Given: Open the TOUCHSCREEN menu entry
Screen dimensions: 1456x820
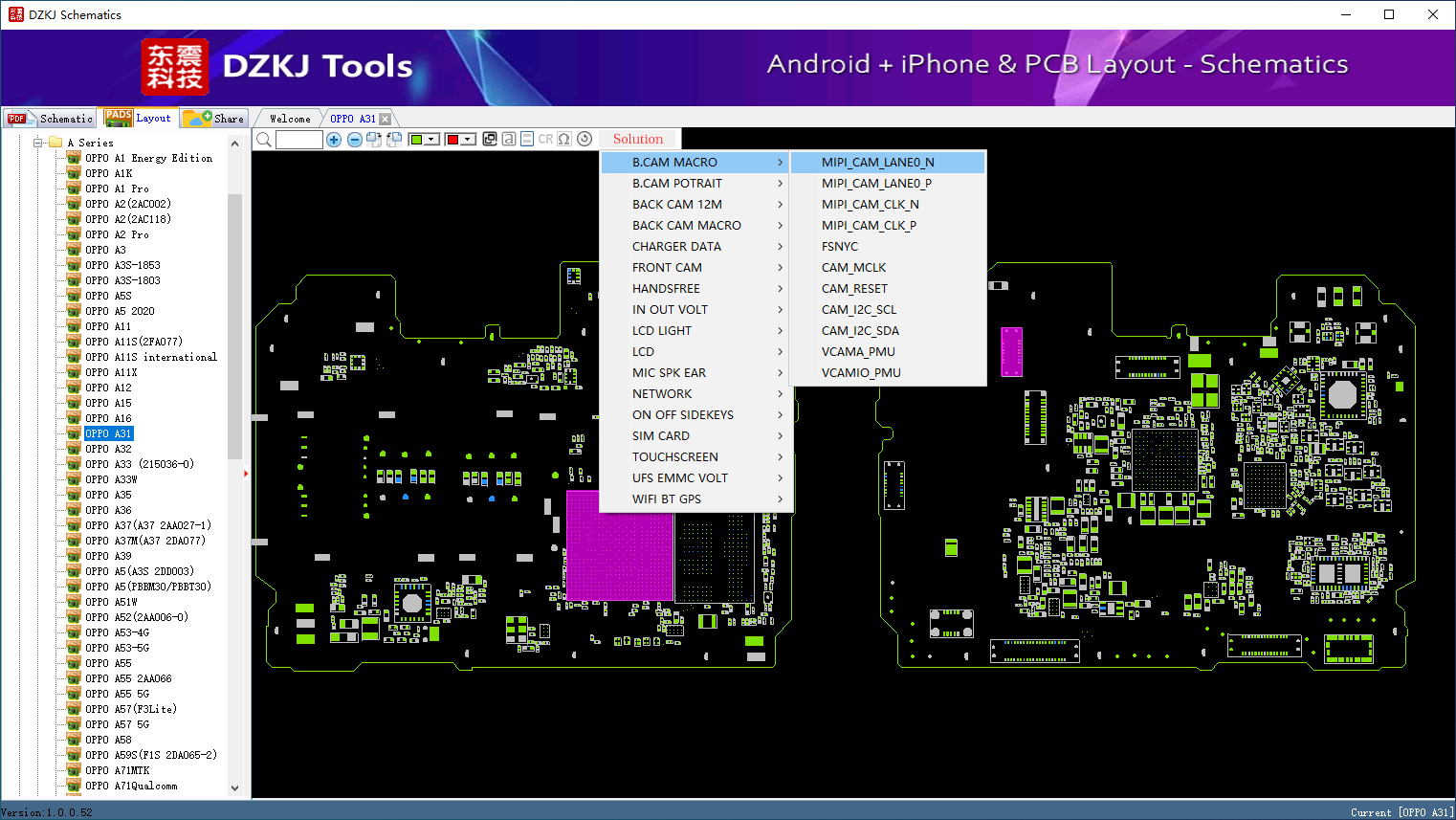Looking at the screenshot, I should 695,457.
